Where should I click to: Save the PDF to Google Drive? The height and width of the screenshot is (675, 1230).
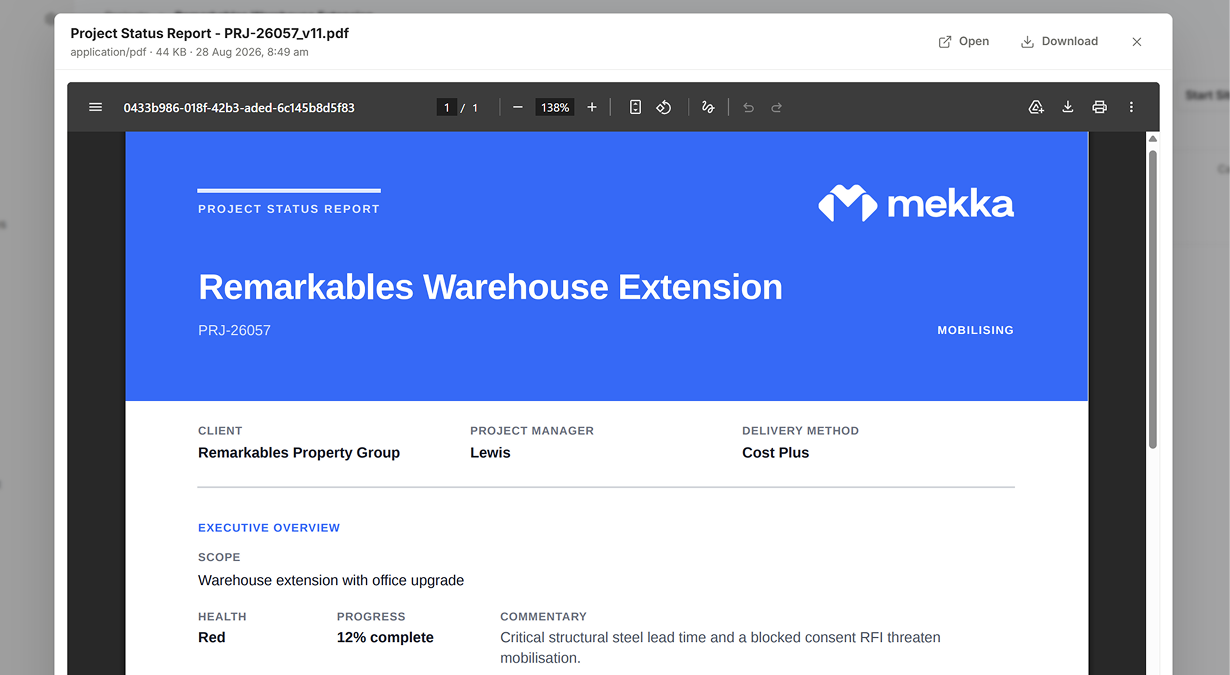tap(1036, 107)
